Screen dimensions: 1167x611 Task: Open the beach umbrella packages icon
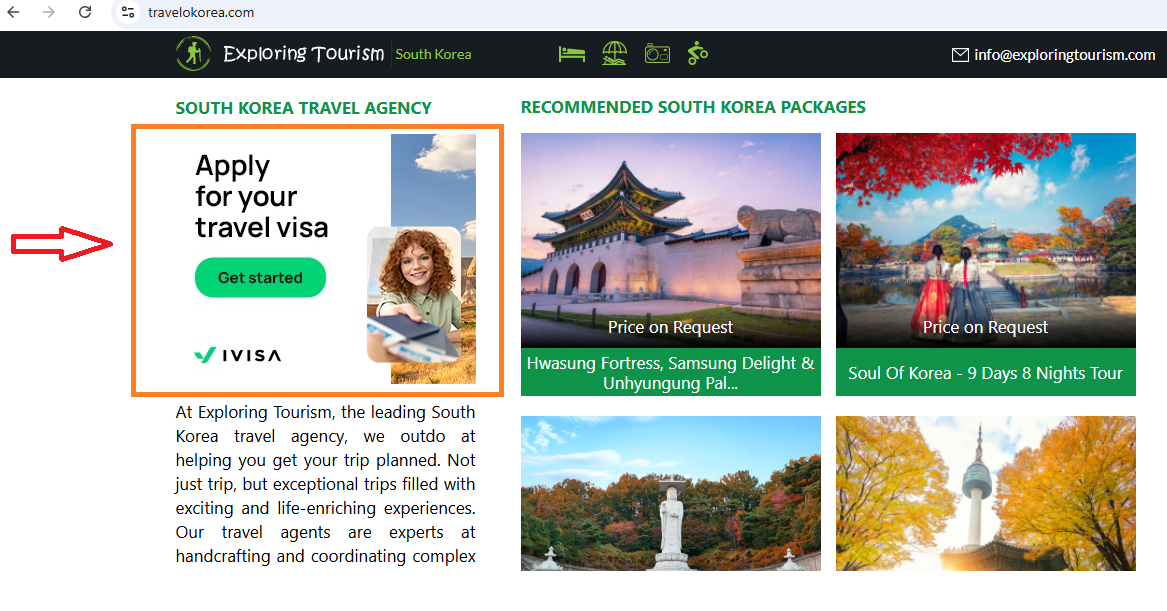pos(614,54)
